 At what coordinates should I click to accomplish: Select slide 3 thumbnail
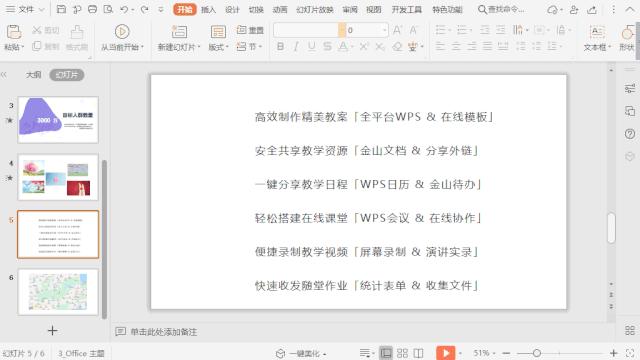tap(58, 120)
